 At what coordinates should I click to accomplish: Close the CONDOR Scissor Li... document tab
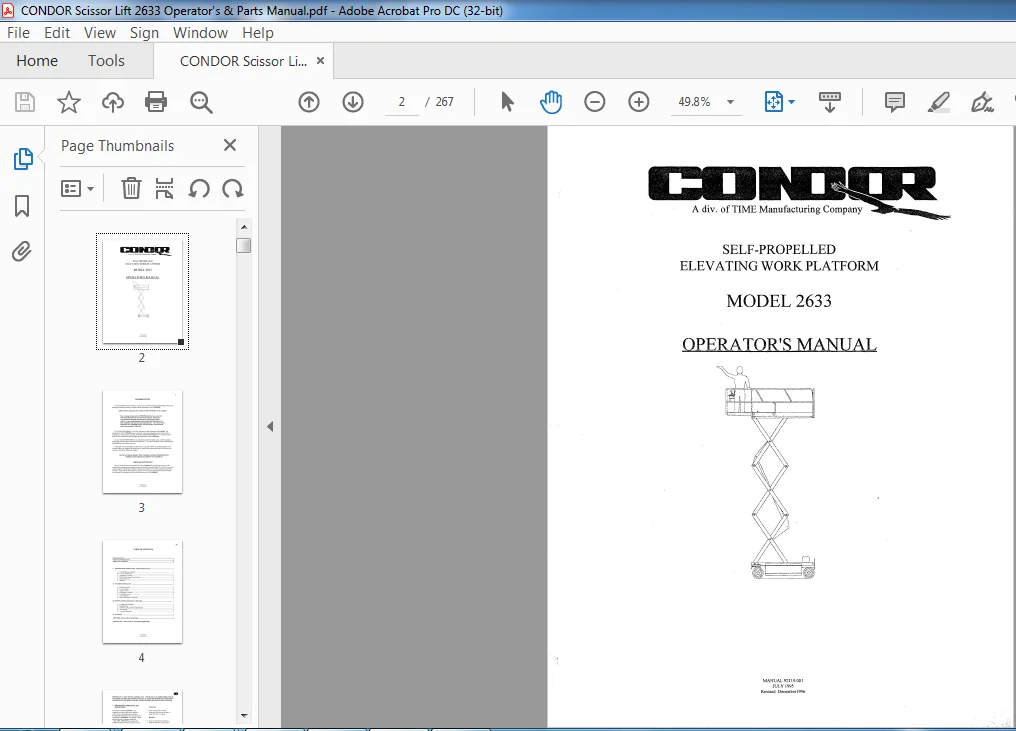(320, 60)
